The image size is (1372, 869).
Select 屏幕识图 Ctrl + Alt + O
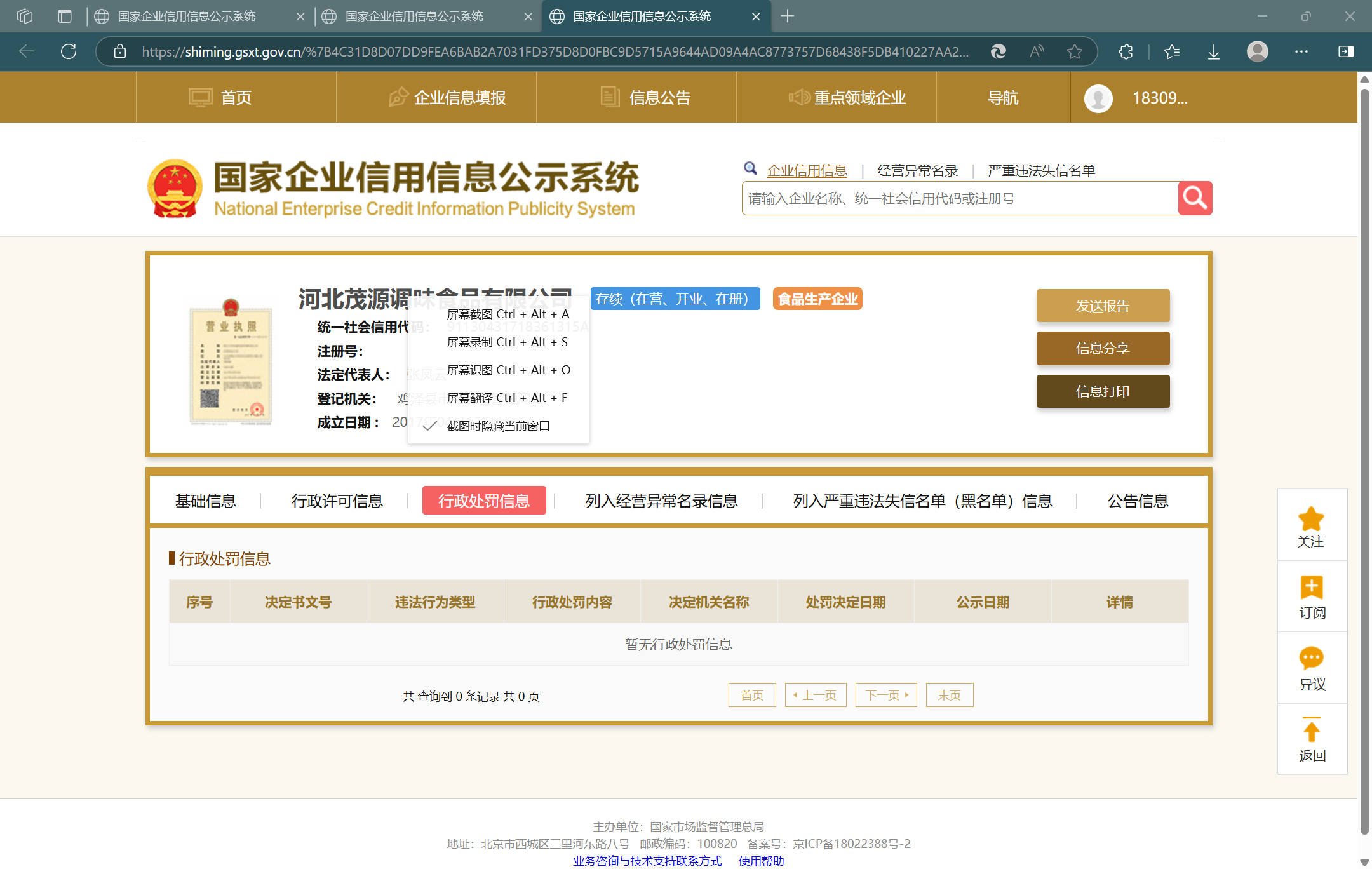point(499,370)
